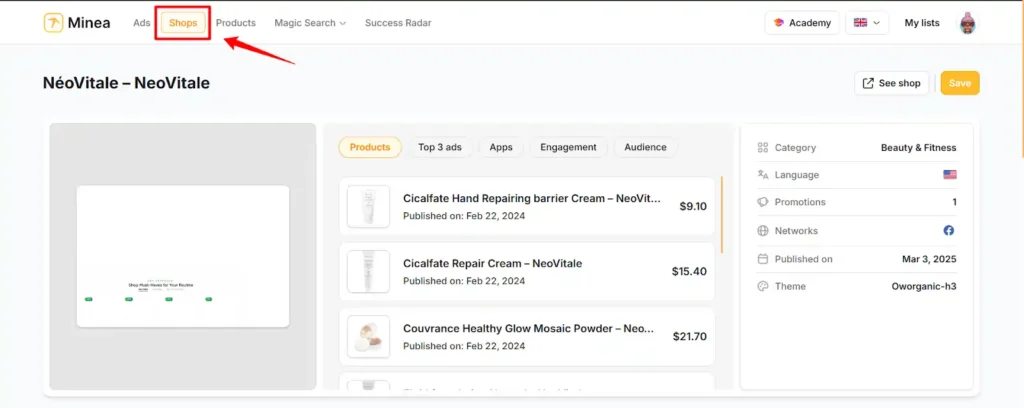The image size is (1024, 408).
Task: Click the user profile avatar
Action: pos(968,23)
